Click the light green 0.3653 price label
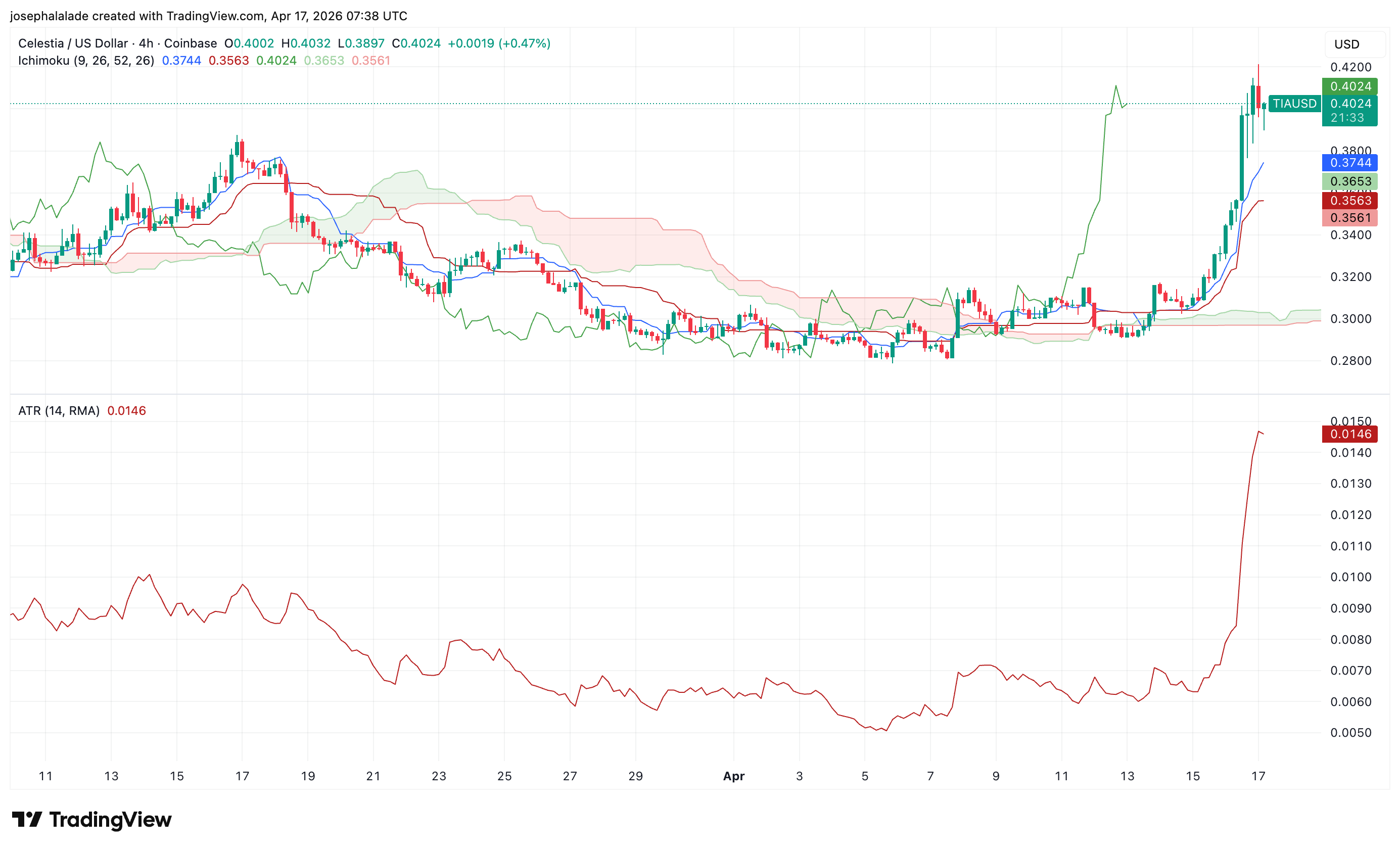Image resolution: width=1400 pixels, height=850 pixels. (x=1349, y=182)
